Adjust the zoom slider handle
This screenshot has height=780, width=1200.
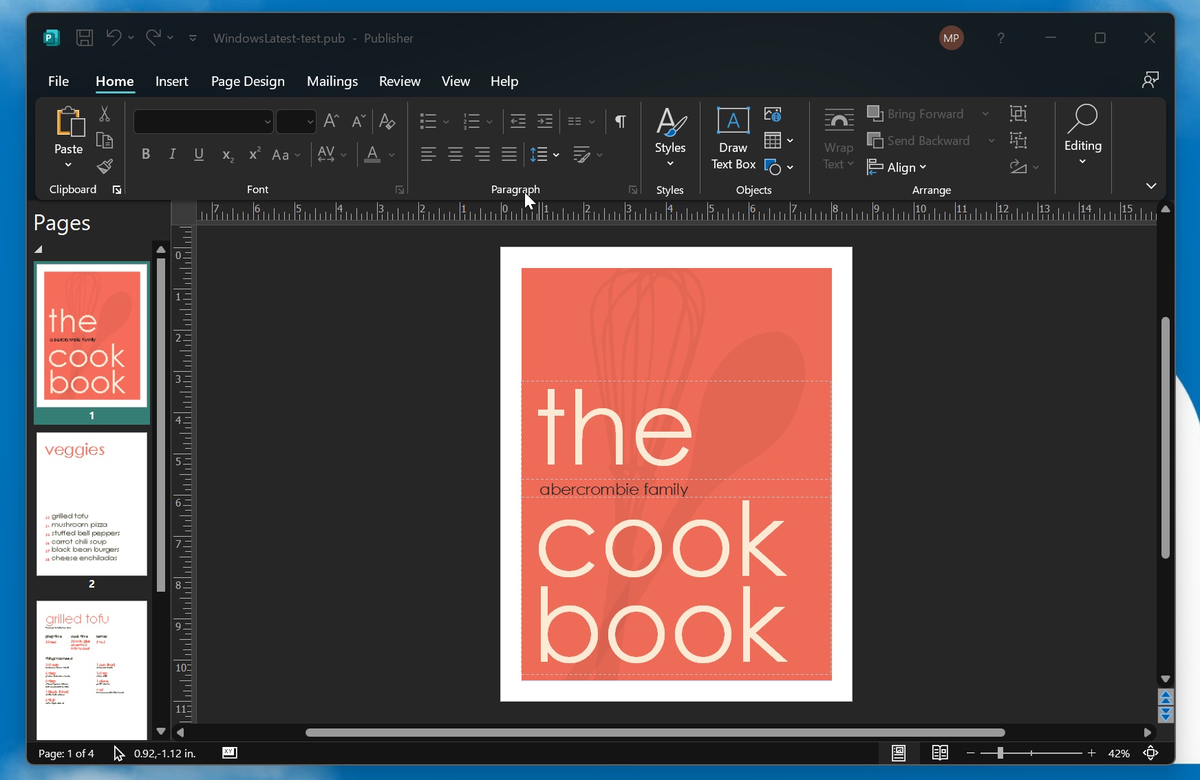pos(999,753)
